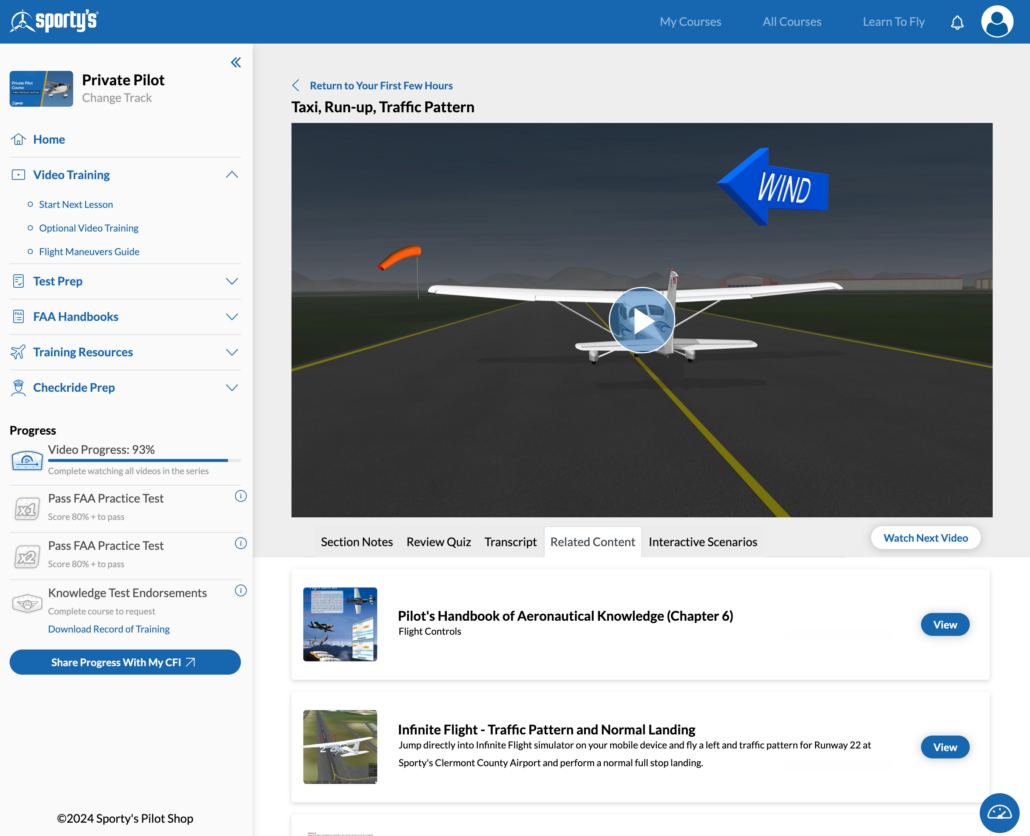The width and height of the screenshot is (1030, 836).
Task: Open the Interactive Scenarios tab
Action: (703, 541)
